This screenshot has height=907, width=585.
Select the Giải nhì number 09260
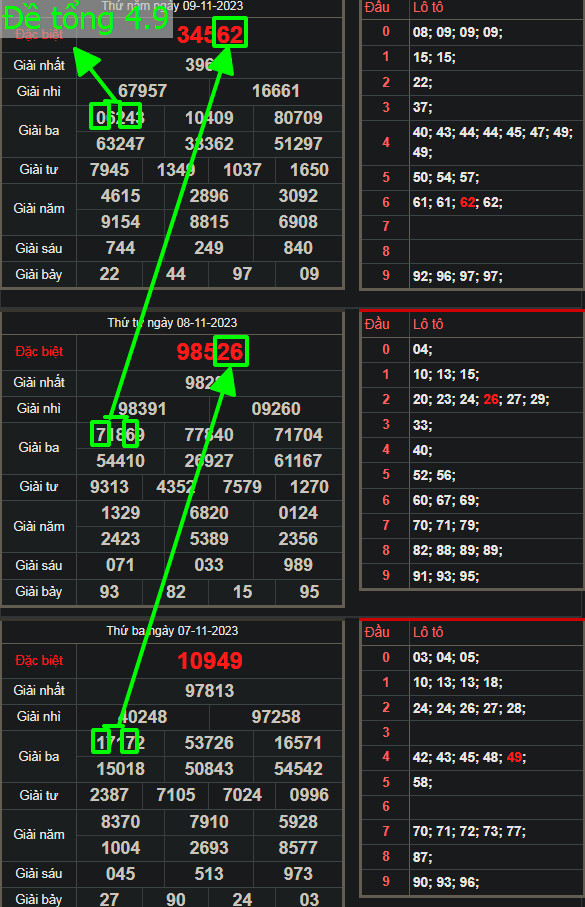point(276,409)
